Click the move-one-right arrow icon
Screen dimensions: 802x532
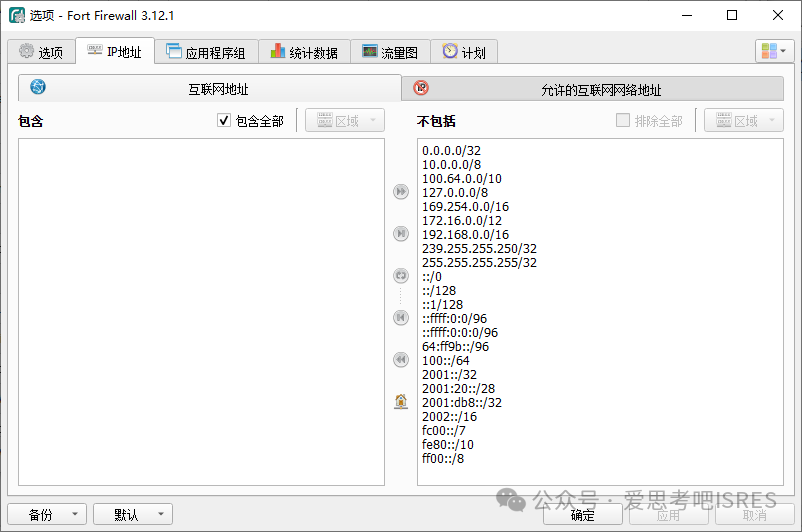(x=401, y=233)
